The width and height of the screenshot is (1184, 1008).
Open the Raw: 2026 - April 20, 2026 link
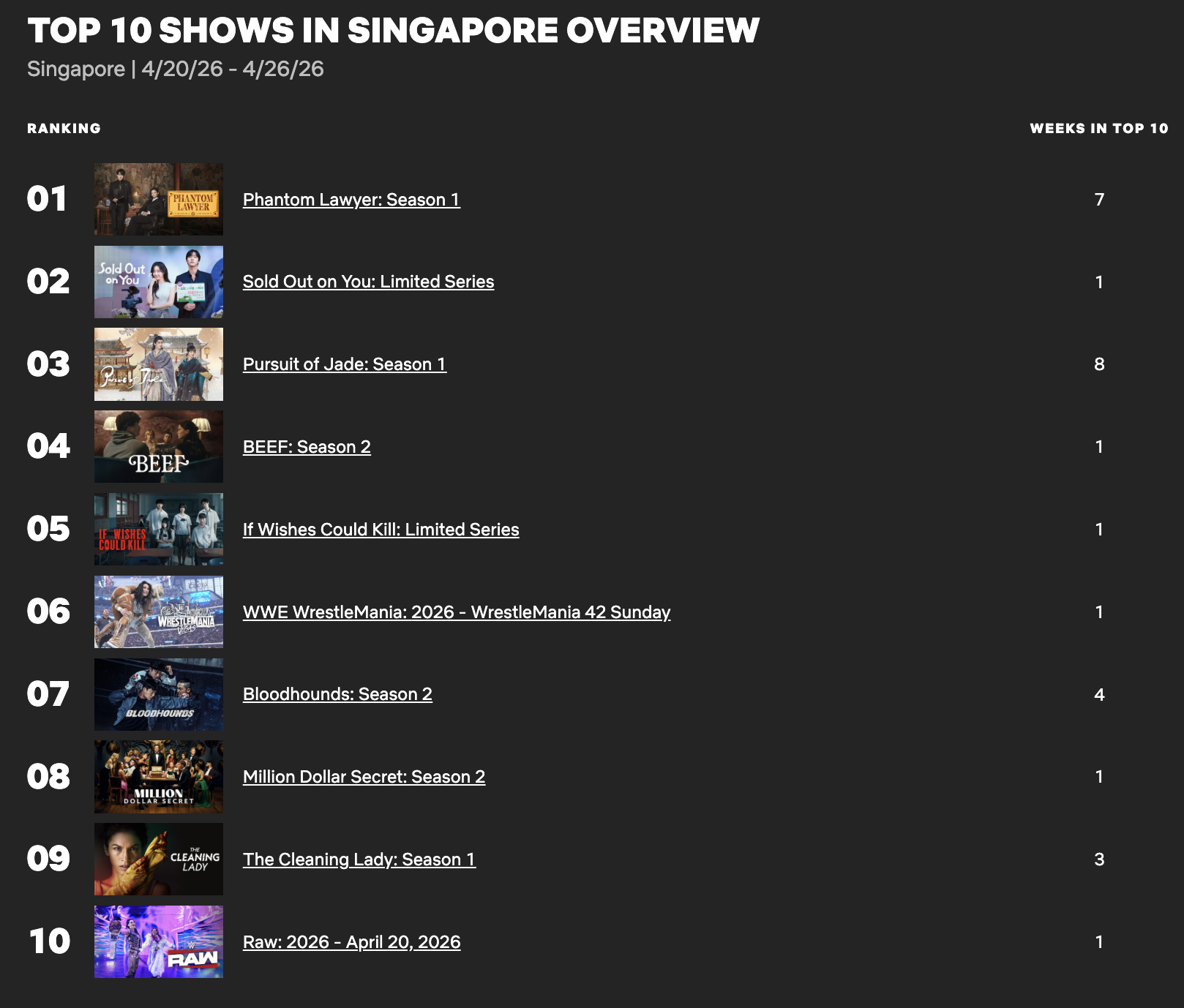[352, 942]
